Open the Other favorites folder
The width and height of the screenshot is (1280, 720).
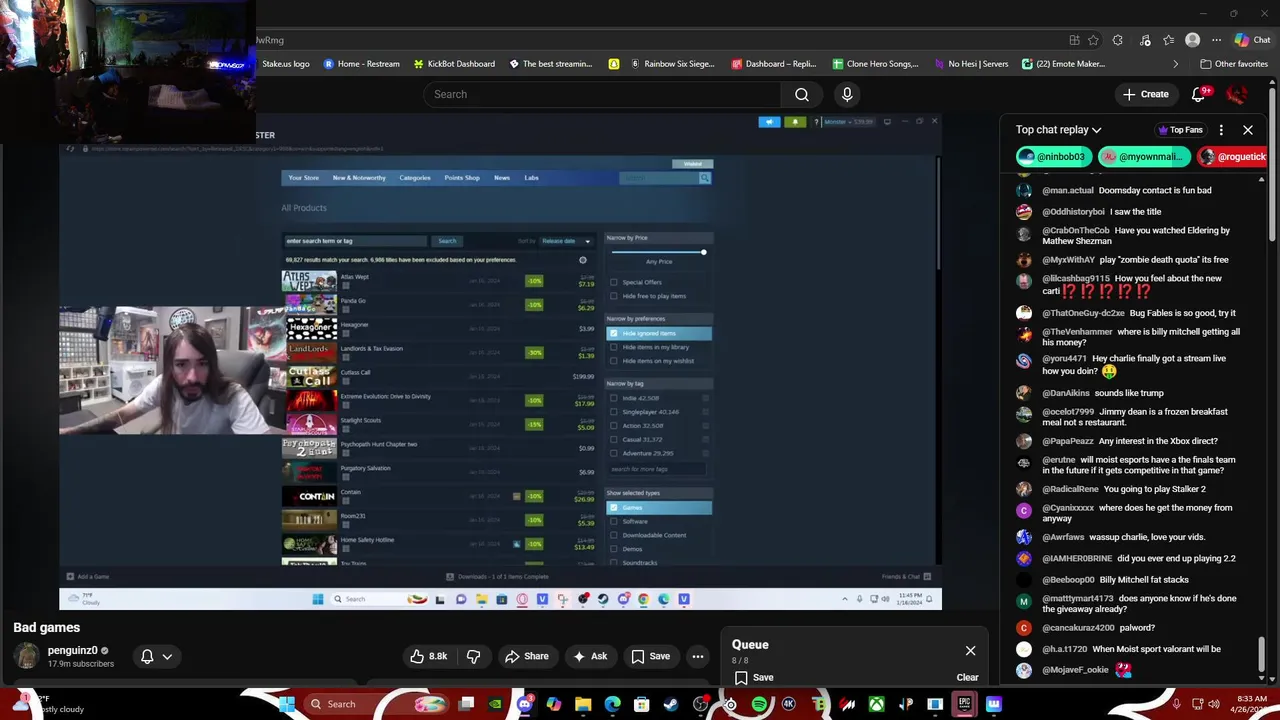point(1233,64)
